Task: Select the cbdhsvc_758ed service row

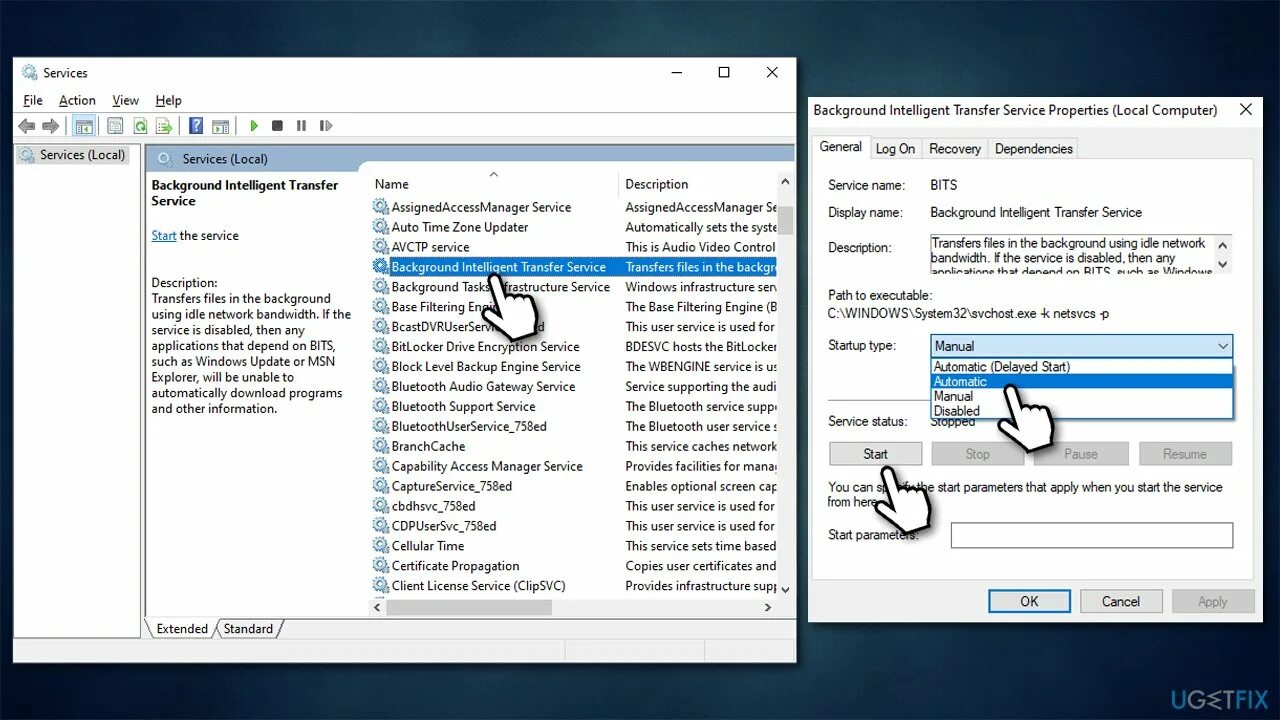Action: (574, 506)
